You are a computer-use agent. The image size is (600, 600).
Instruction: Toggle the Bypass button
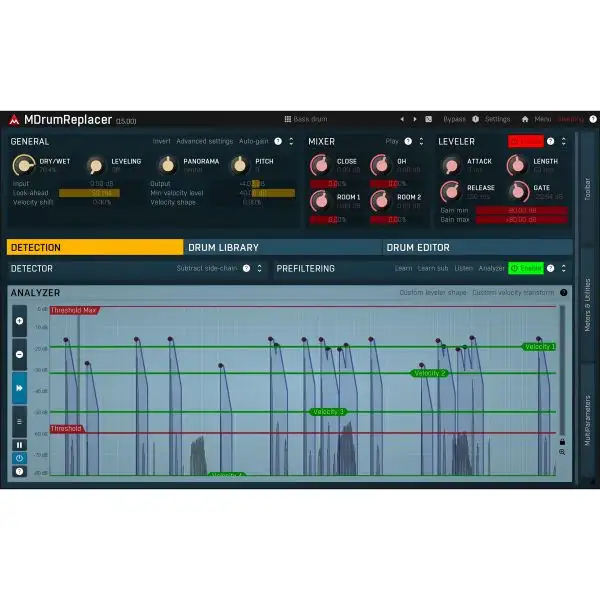click(454, 119)
